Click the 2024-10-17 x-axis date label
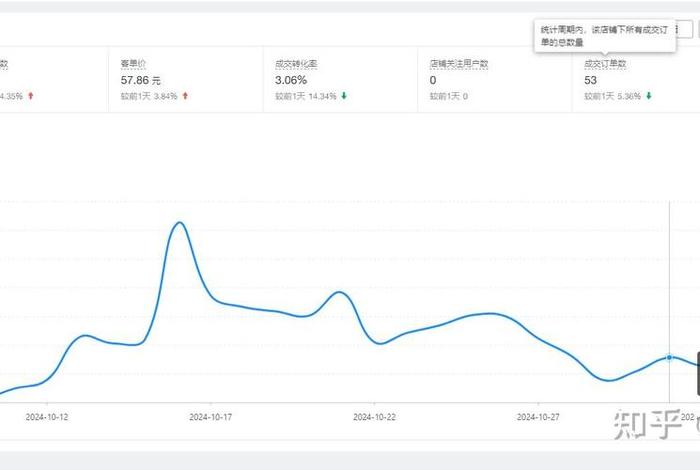The height and width of the screenshot is (470, 700). click(x=211, y=416)
